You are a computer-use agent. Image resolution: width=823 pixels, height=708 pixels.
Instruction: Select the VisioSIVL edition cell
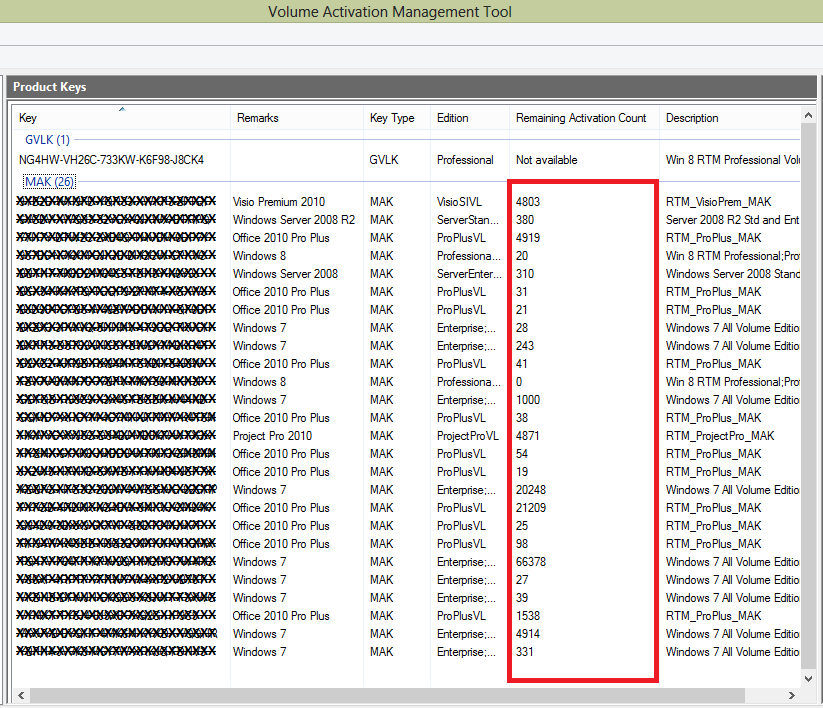(x=459, y=202)
